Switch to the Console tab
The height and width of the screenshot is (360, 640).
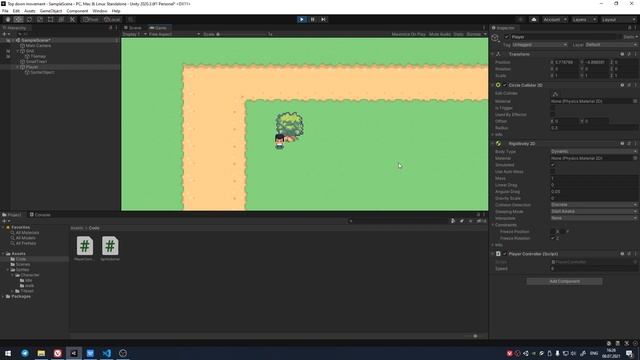(40, 215)
